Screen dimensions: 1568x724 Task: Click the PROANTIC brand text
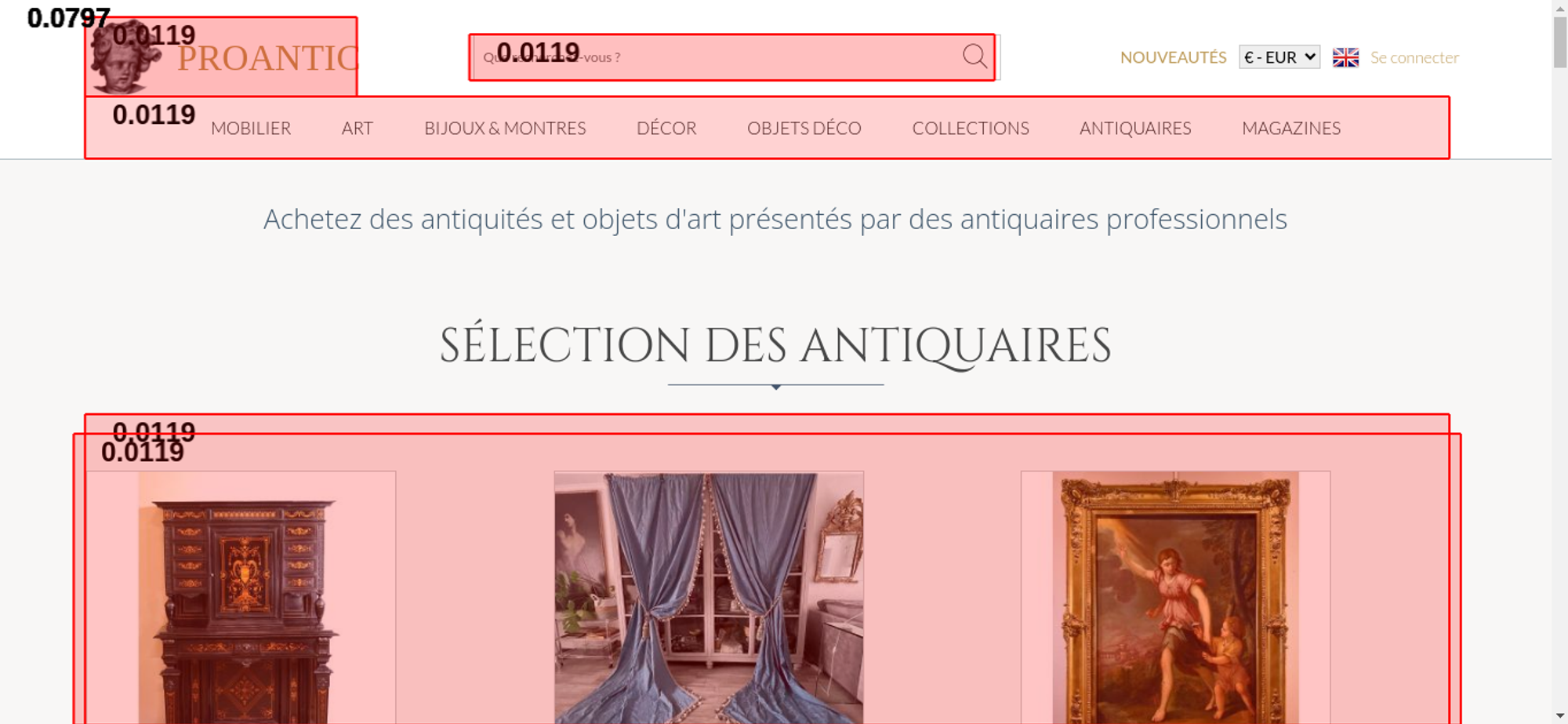267,59
